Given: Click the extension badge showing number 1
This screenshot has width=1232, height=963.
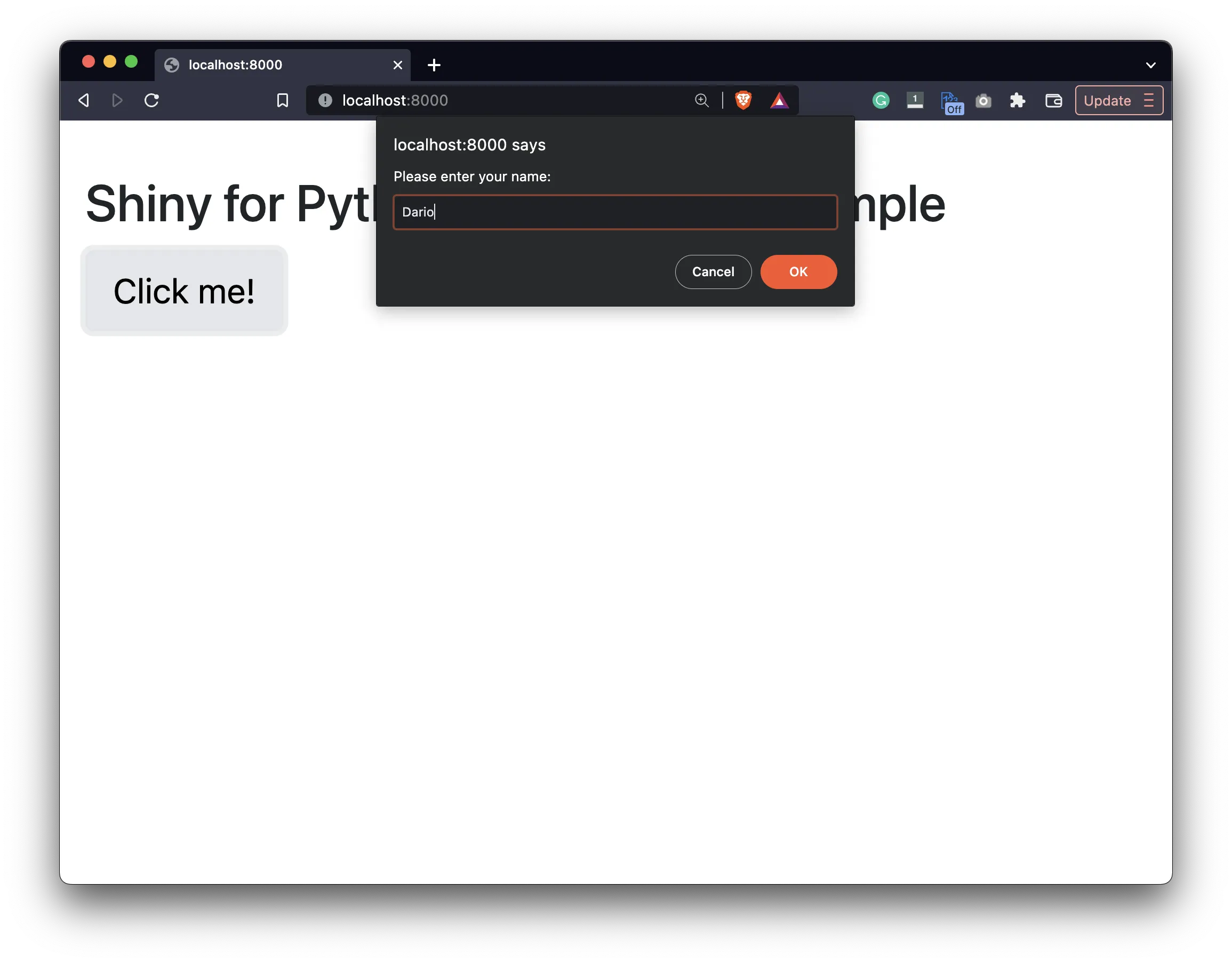Looking at the screenshot, I should point(915,100).
